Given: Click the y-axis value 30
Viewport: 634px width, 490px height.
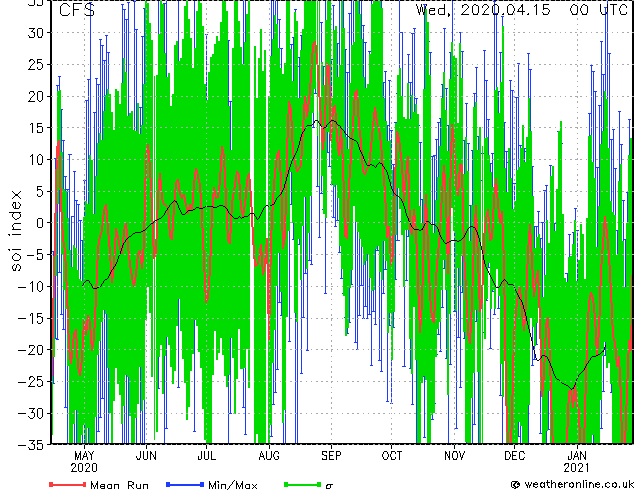Looking at the screenshot, I should tap(35, 33).
